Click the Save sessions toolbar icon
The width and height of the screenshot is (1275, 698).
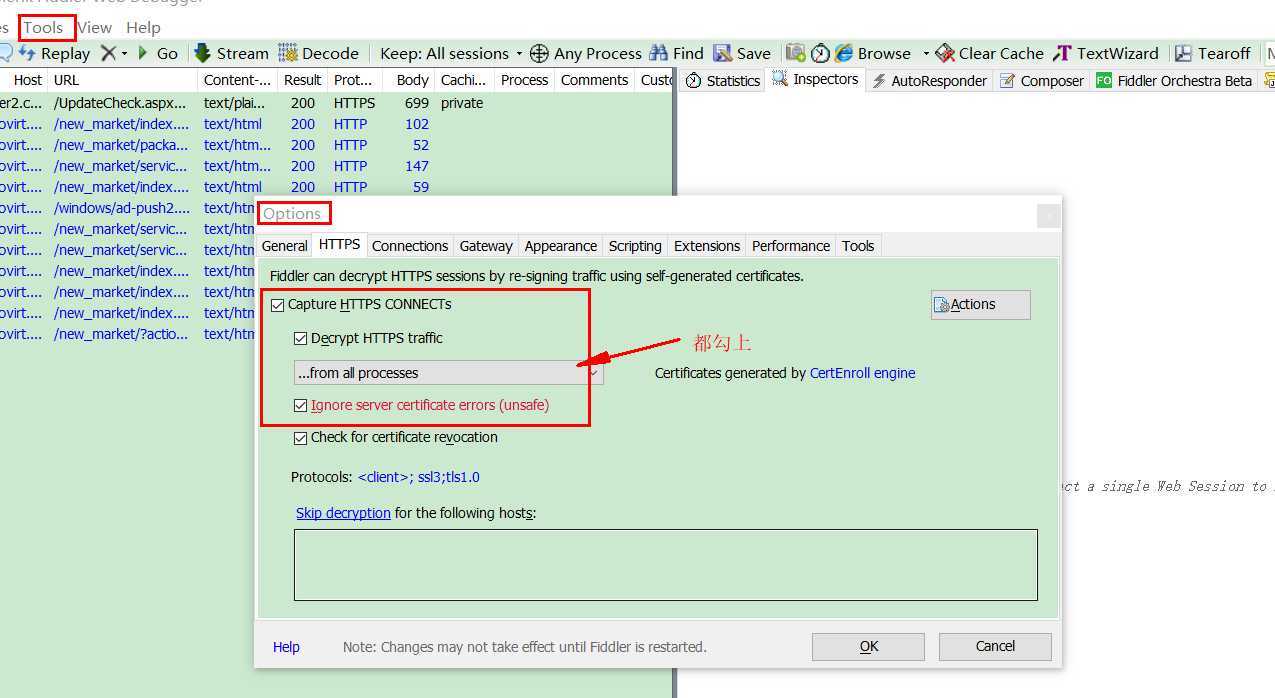(x=723, y=53)
